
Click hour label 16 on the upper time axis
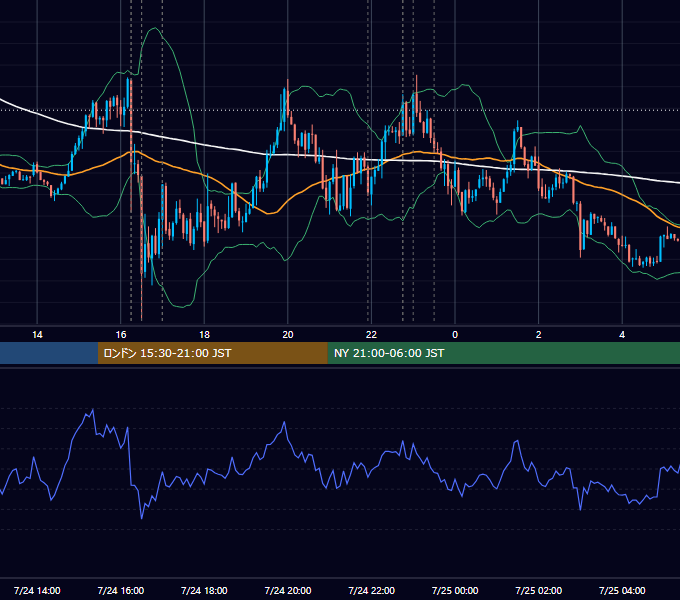point(121,335)
